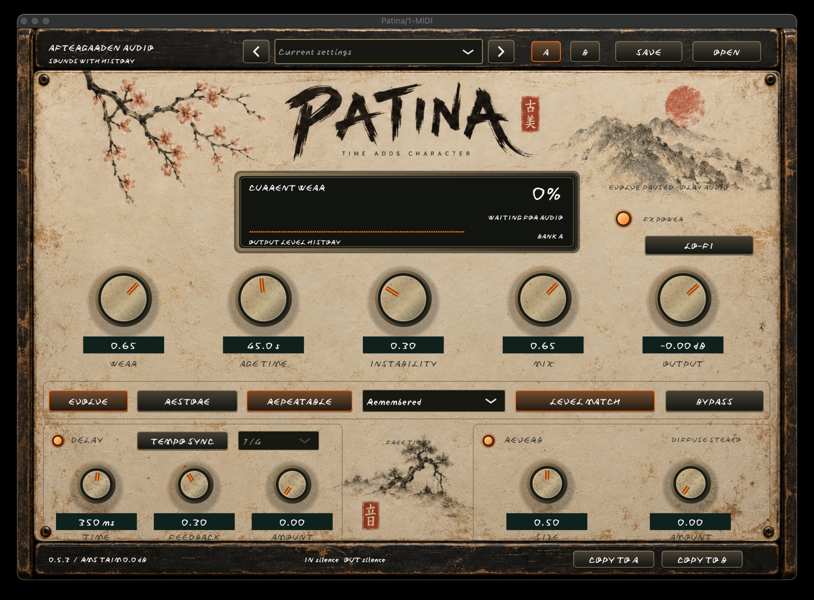Go to the next preset with the right arrow

(501, 52)
